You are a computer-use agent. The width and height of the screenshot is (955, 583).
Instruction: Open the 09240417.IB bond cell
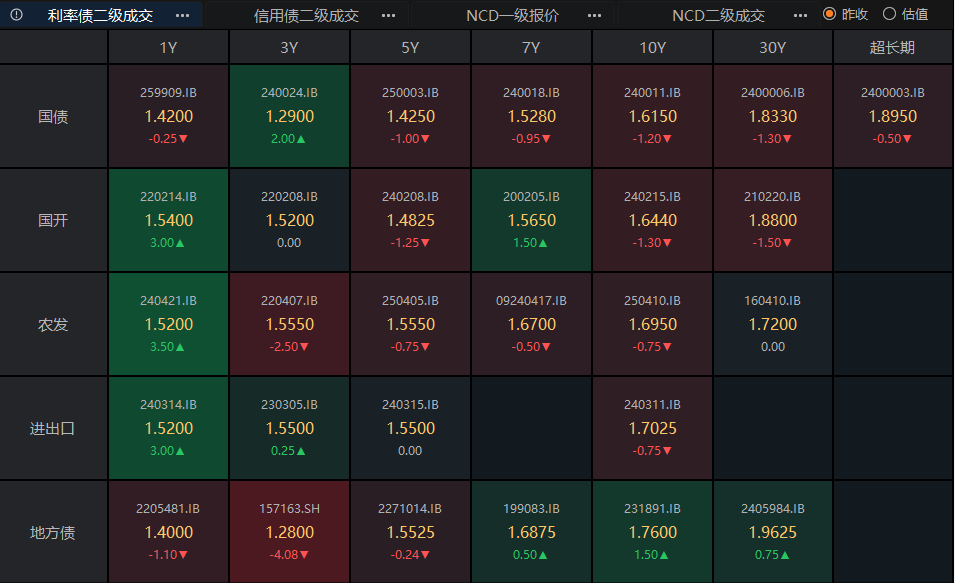531,324
